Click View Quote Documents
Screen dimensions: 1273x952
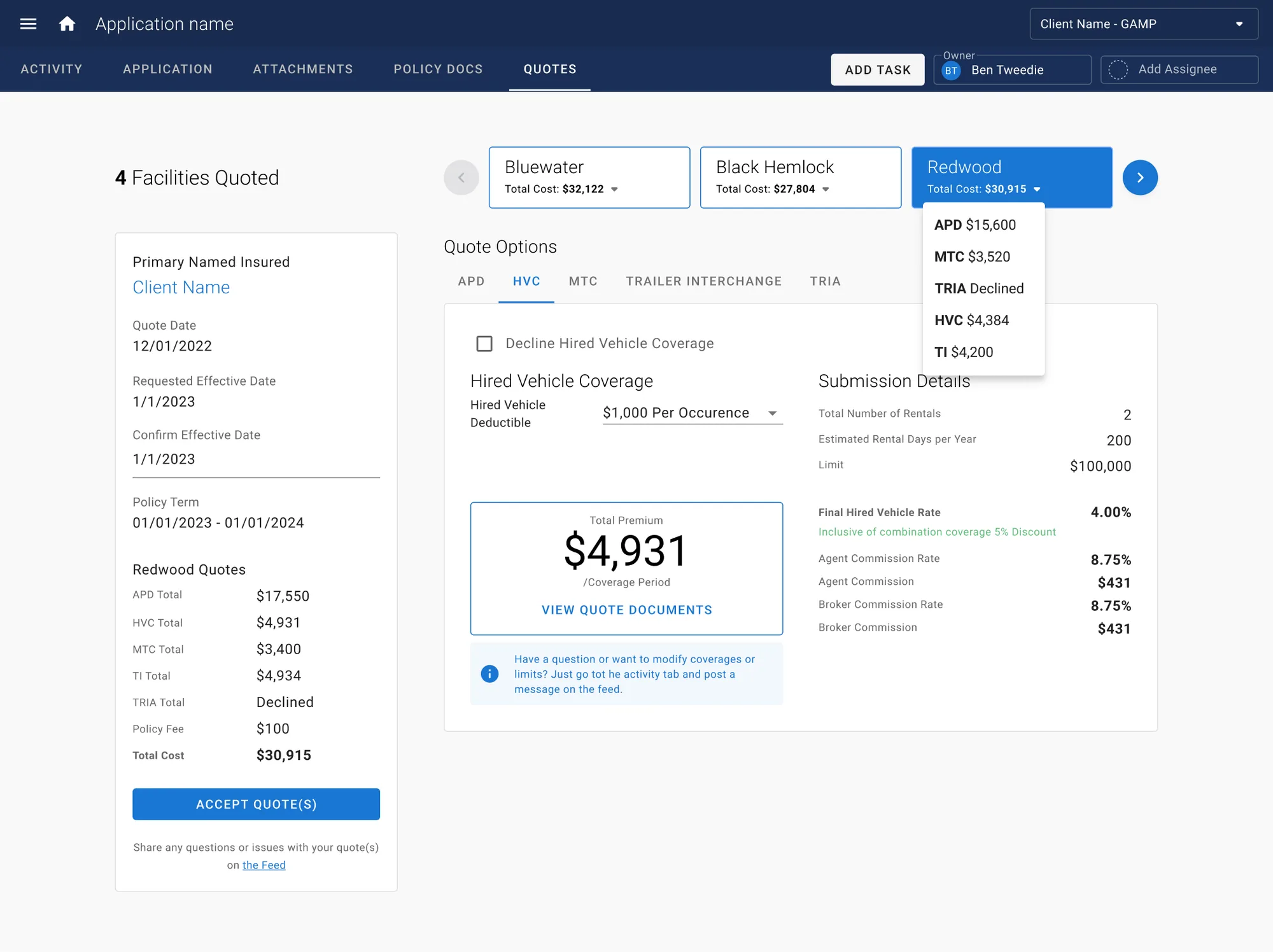tap(627, 610)
